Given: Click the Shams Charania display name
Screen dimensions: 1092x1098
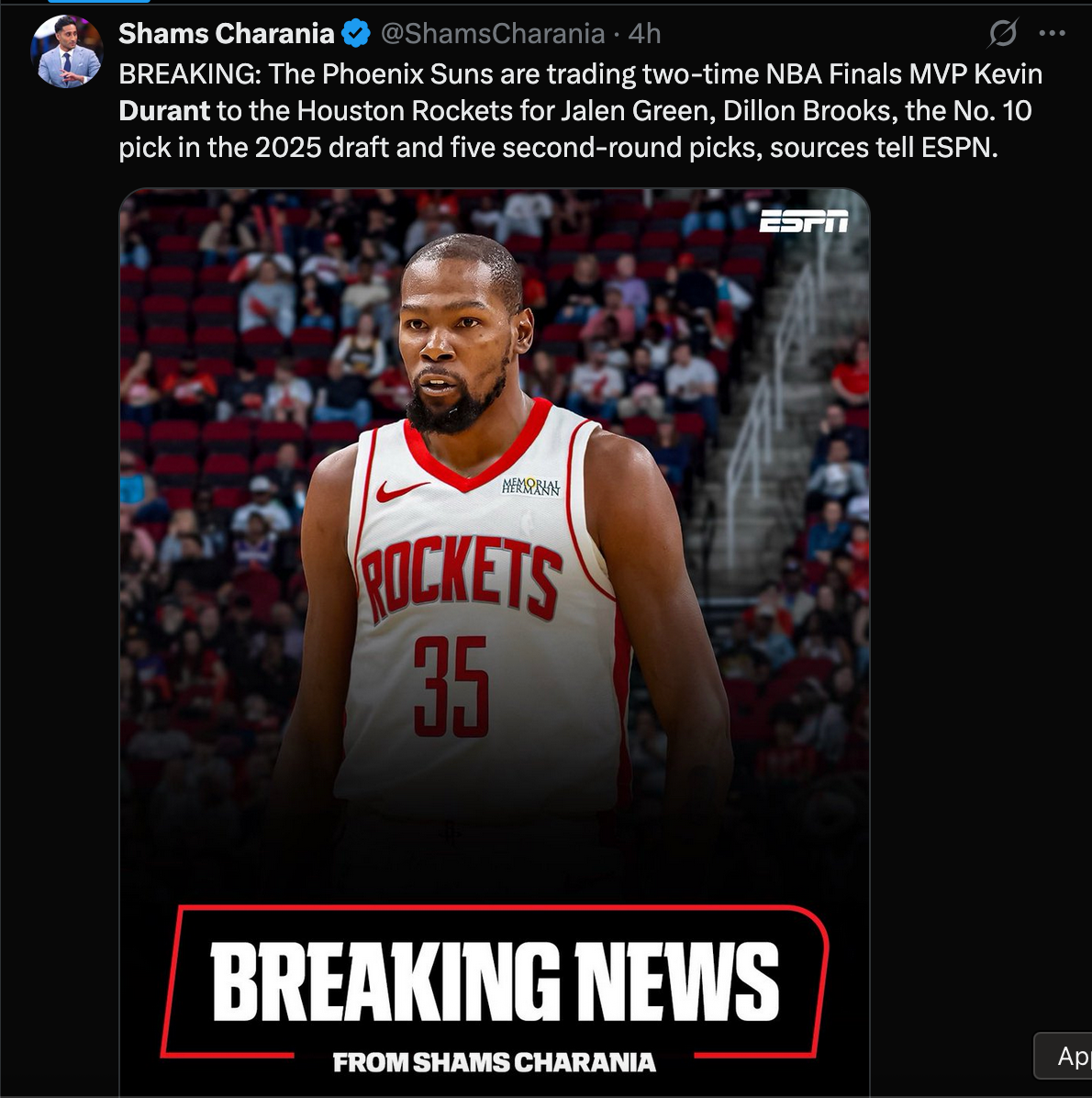Looking at the screenshot, I should (x=226, y=34).
